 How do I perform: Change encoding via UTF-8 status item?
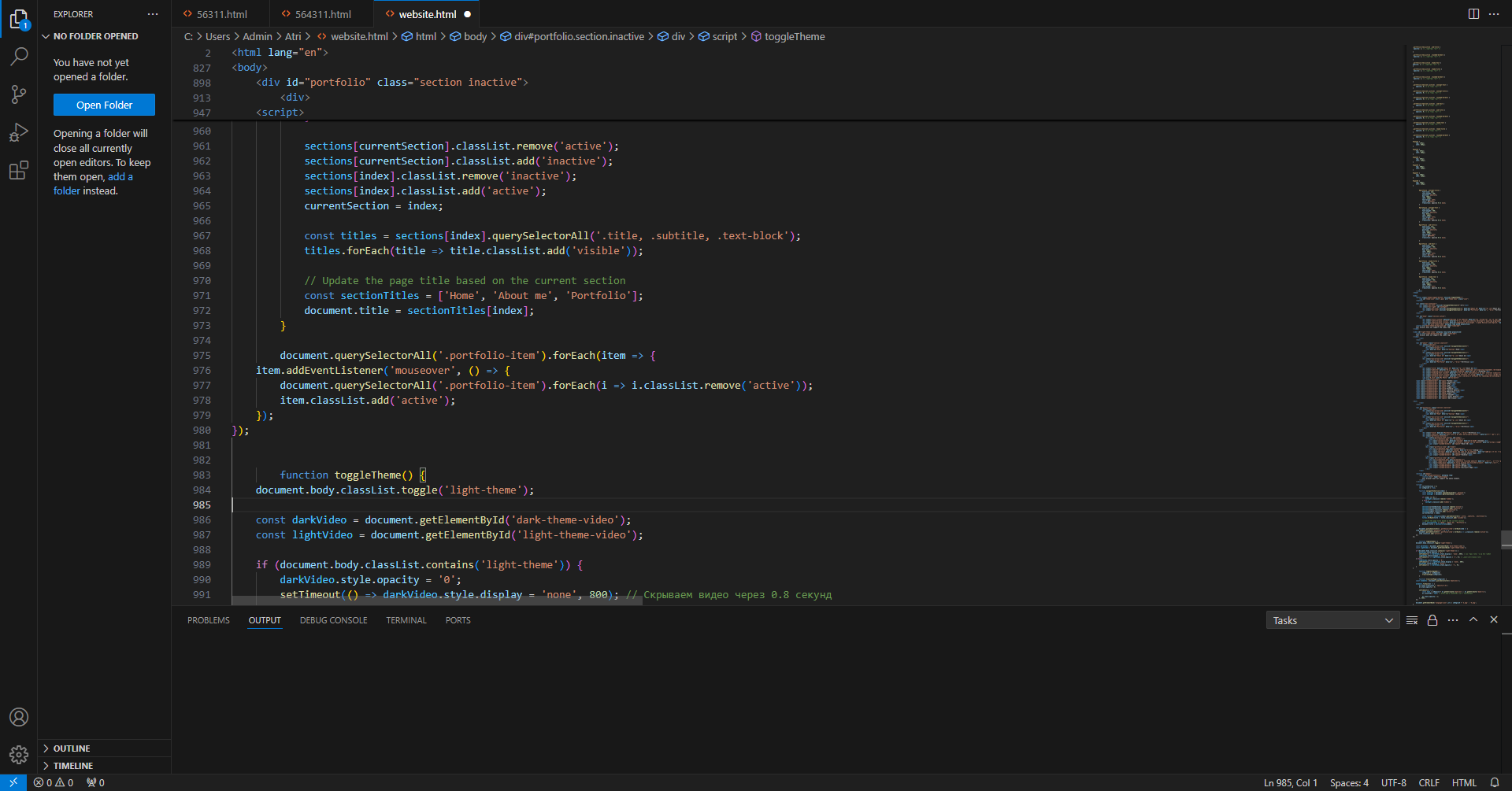coord(1393,782)
